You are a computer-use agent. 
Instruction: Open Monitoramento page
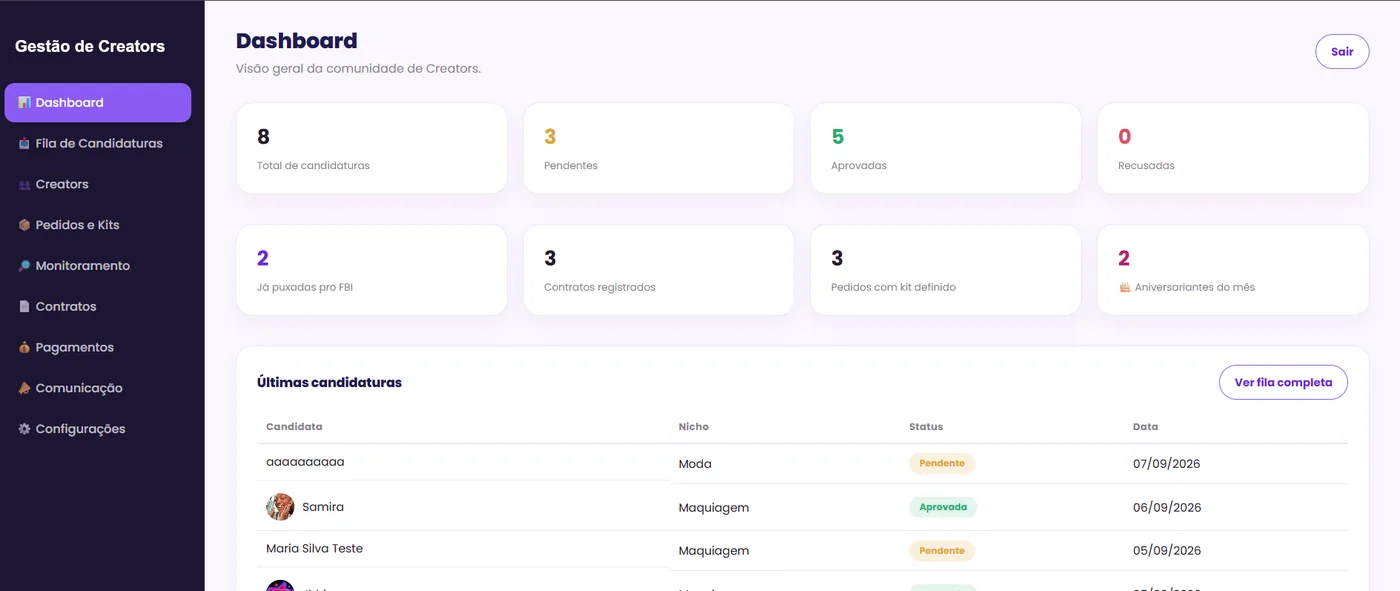coord(98,266)
